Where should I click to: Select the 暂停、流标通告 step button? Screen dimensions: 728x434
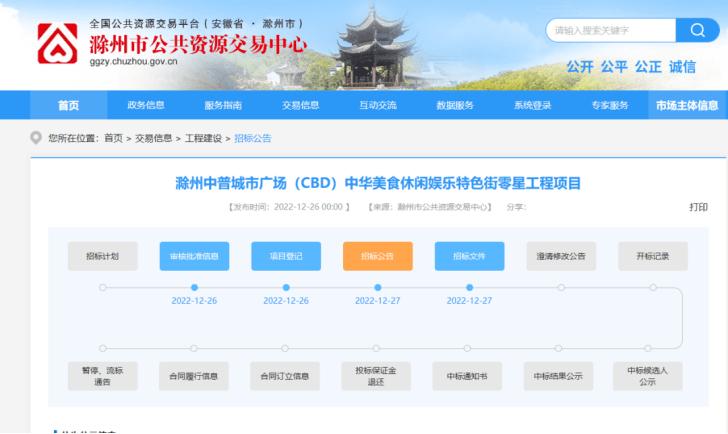103,376
